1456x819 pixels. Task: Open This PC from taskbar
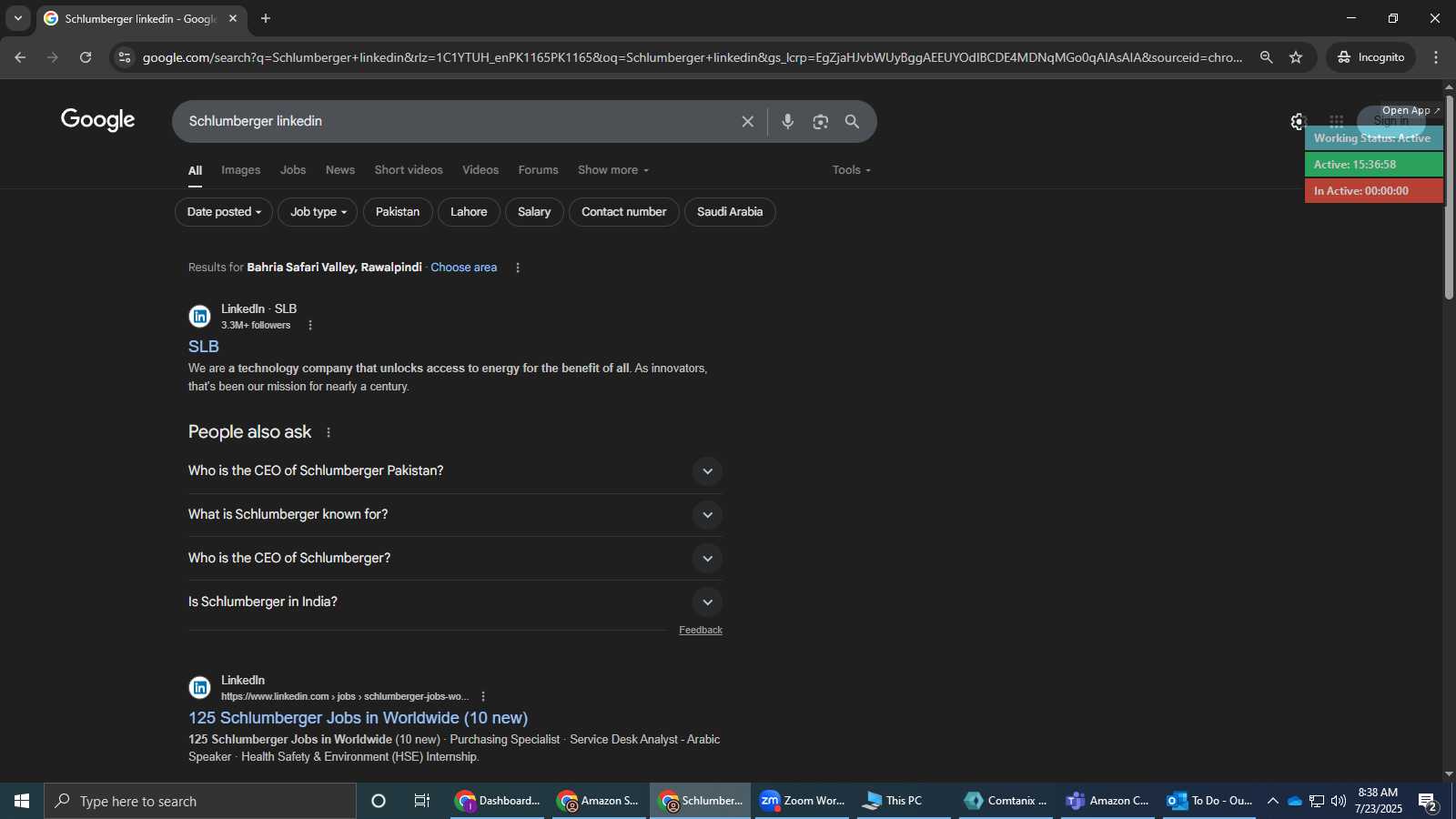pyautogui.click(x=904, y=801)
